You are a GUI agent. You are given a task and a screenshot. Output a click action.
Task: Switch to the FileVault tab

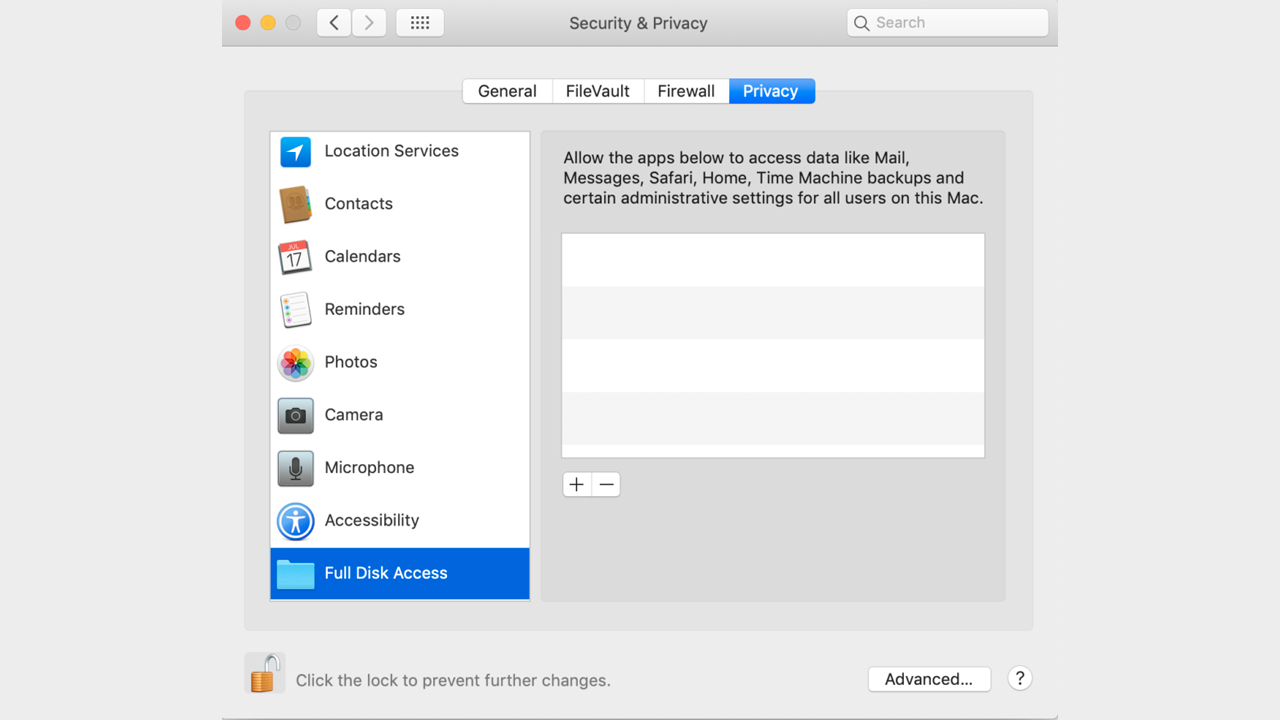click(x=598, y=91)
